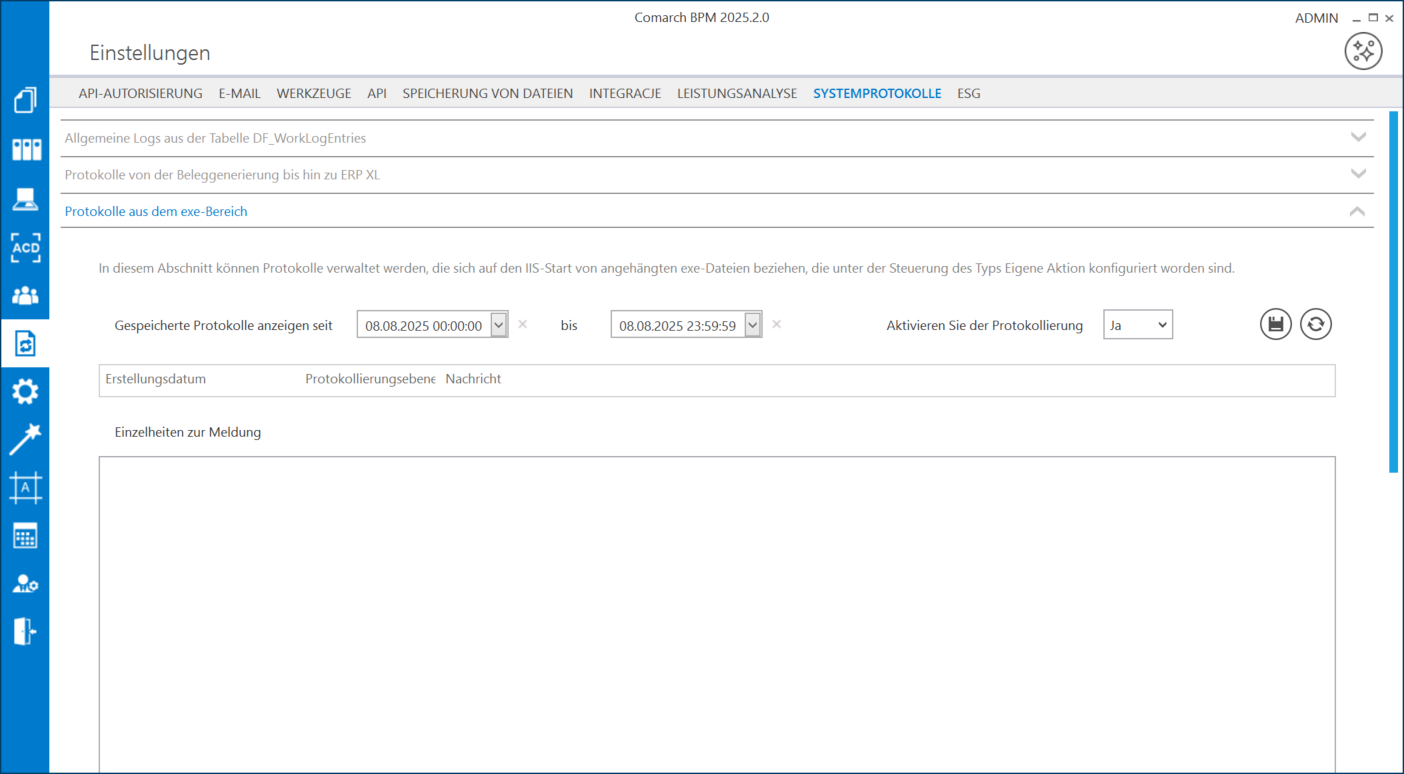1404x774 pixels.
Task: Collapse 'Protokolle aus dem exe-Bereich' section
Action: pyautogui.click(x=1357, y=211)
